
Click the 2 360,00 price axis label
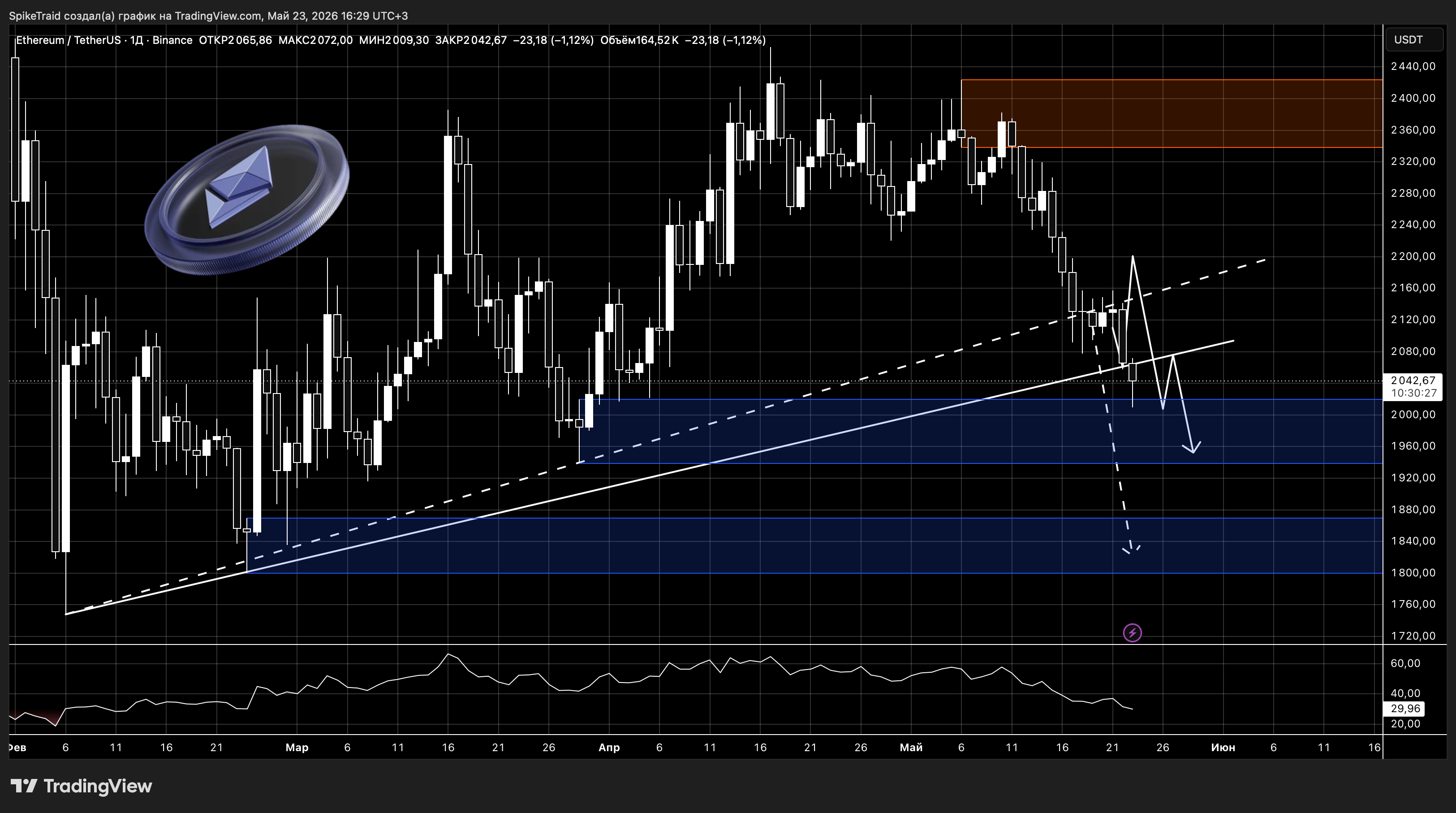click(1413, 130)
